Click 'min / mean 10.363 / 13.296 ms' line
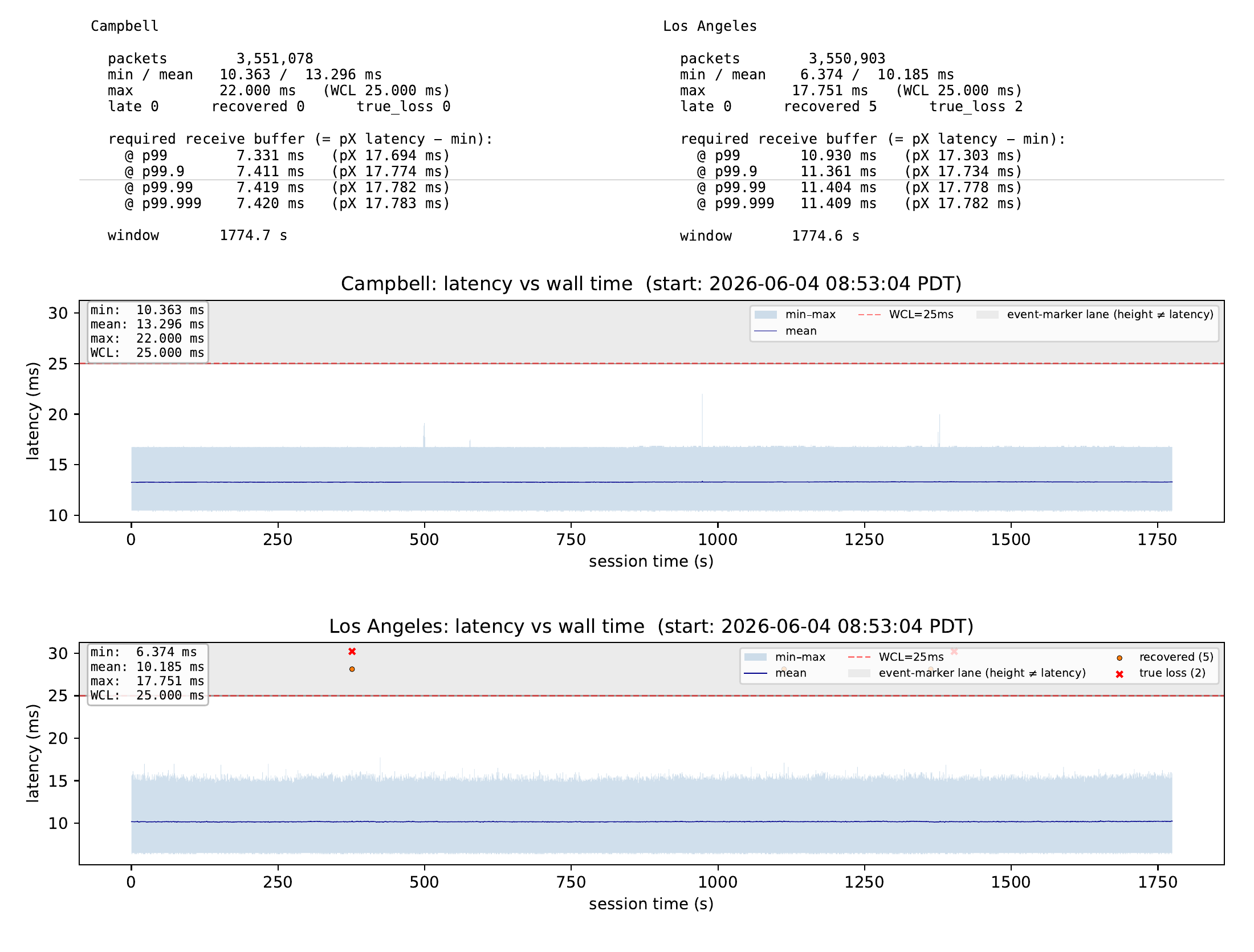The width and height of the screenshot is (1254, 952). [245, 75]
